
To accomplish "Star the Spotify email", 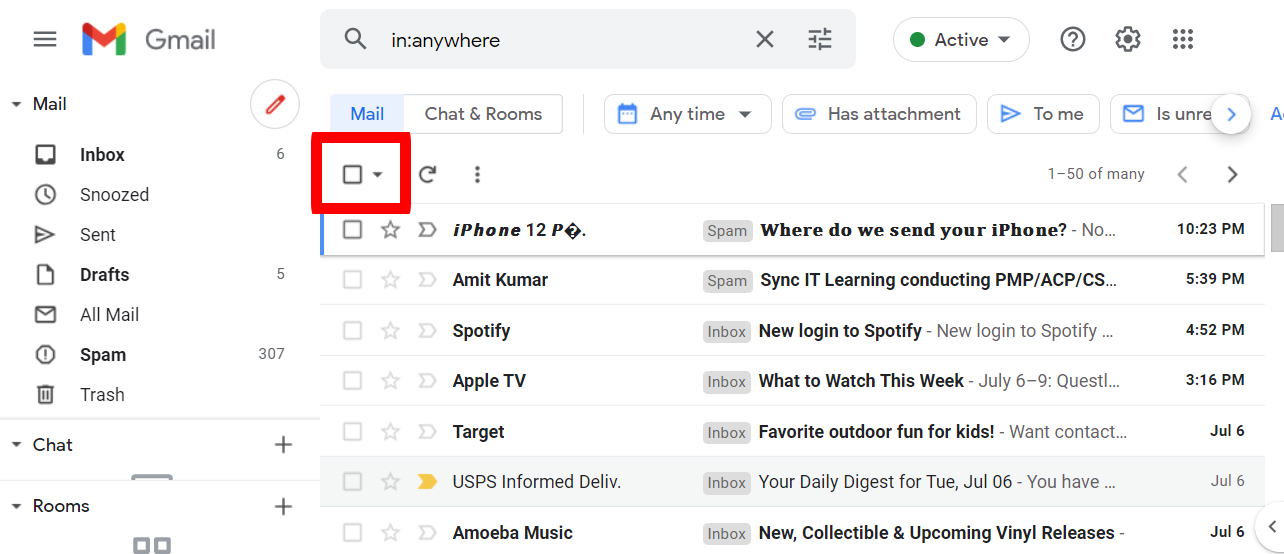I will pos(390,330).
